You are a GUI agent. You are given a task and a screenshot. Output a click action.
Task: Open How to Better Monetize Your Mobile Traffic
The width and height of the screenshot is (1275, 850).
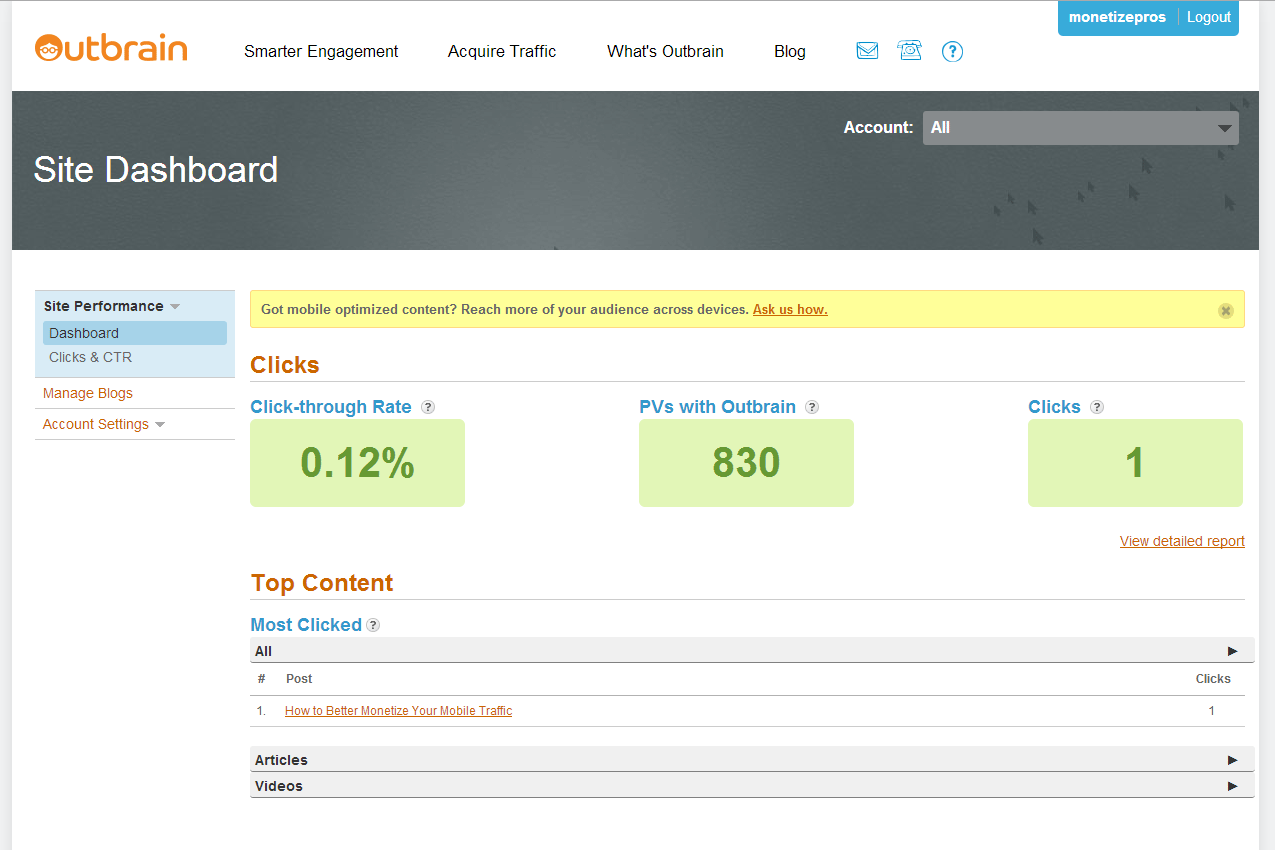click(398, 711)
